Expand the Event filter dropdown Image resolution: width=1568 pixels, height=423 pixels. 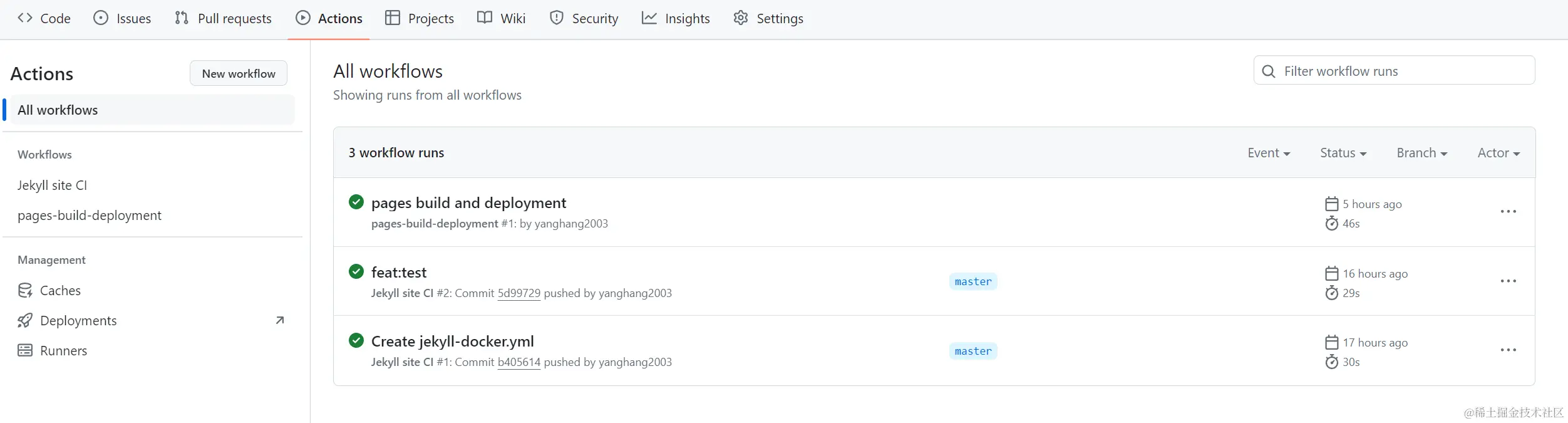tap(1268, 153)
